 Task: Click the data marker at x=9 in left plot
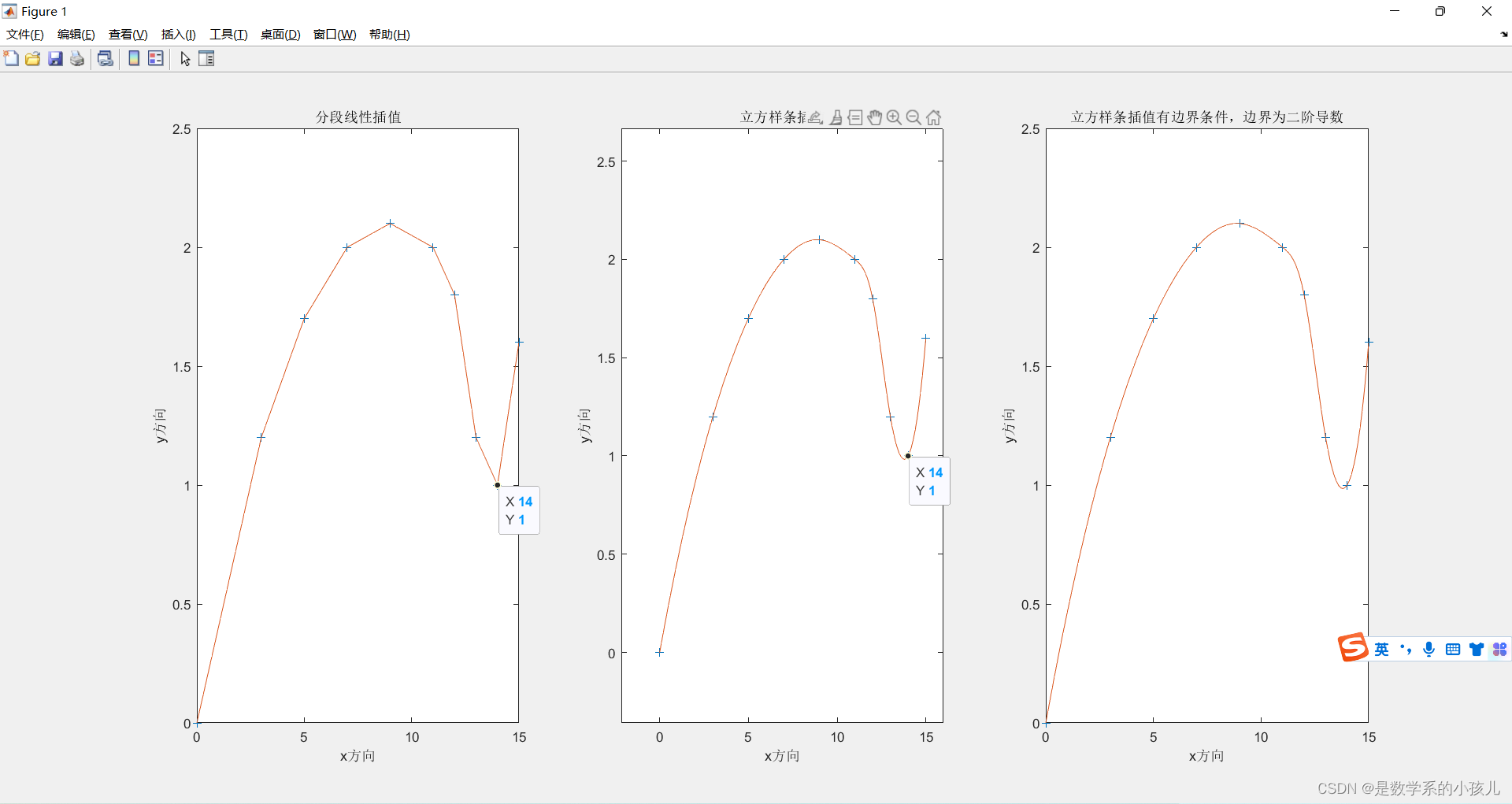390,224
